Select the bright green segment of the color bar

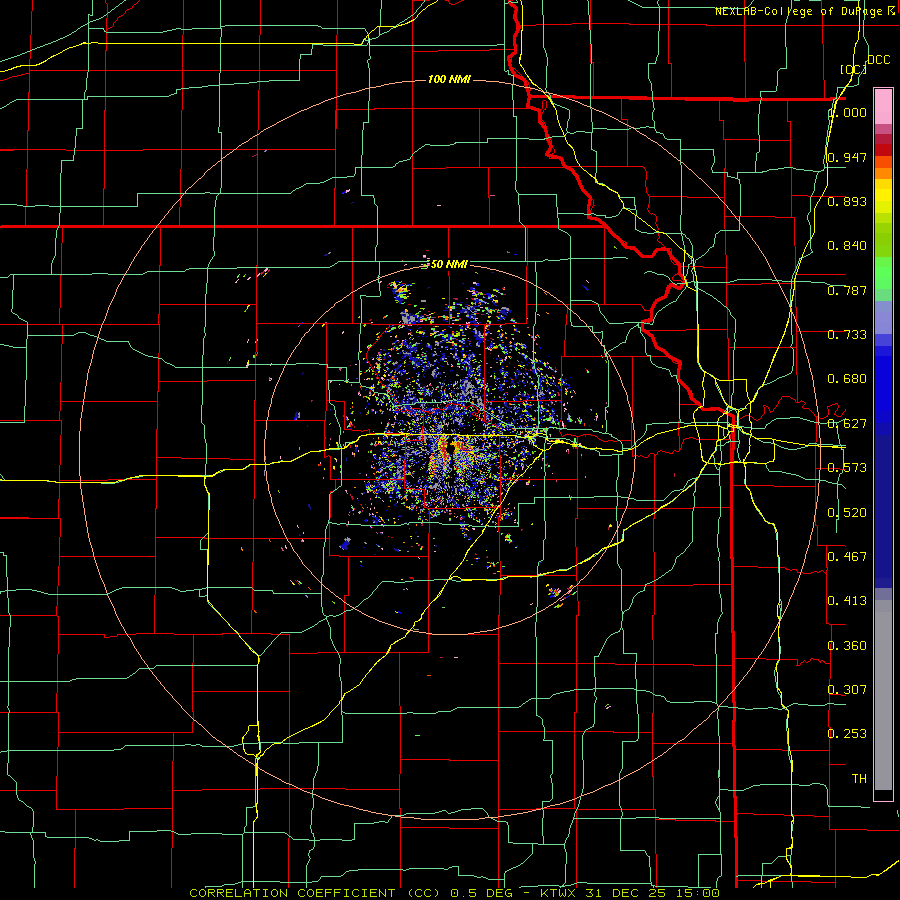click(883, 273)
